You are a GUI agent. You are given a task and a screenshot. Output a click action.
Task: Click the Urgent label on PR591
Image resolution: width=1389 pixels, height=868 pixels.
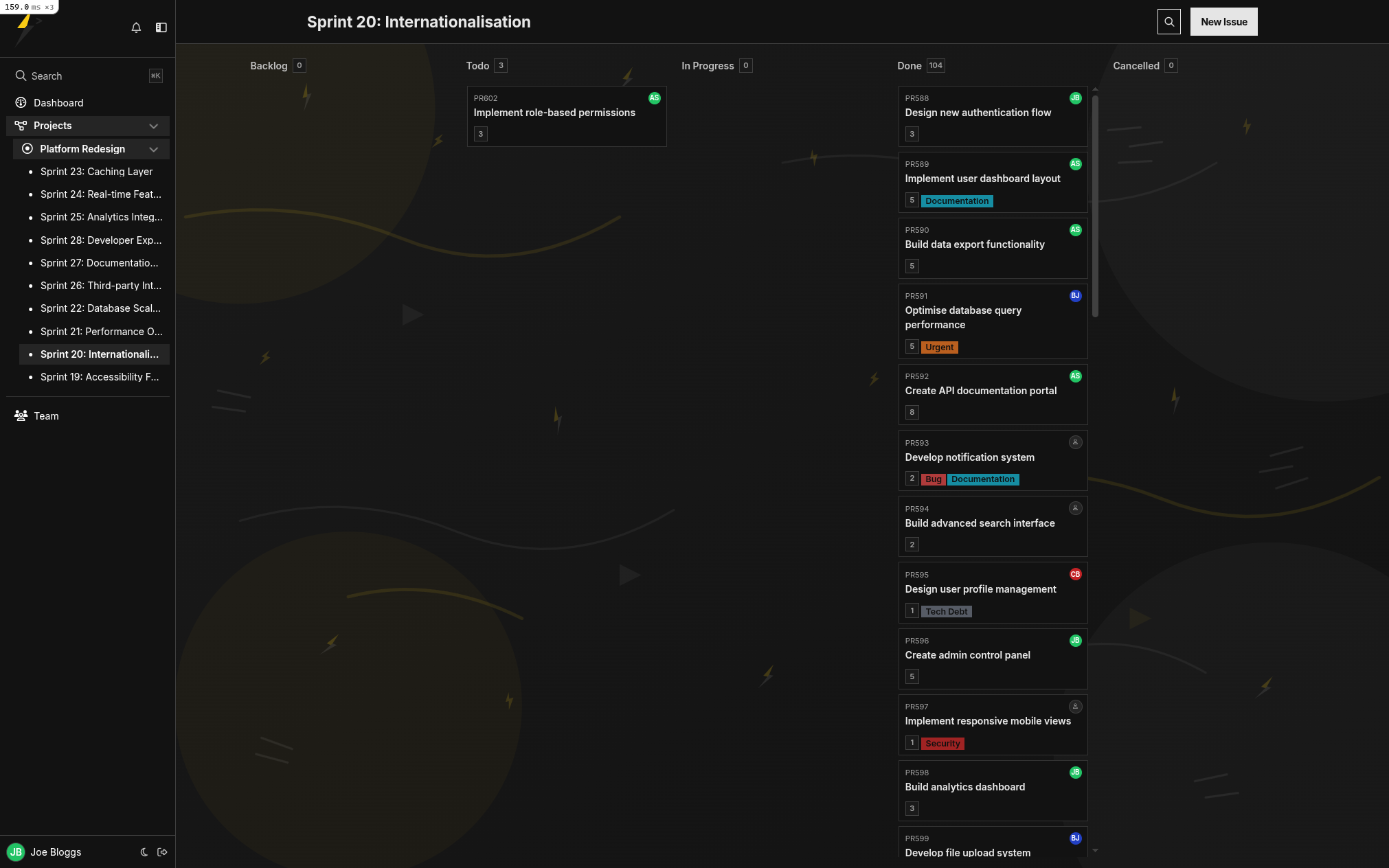pos(939,347)
